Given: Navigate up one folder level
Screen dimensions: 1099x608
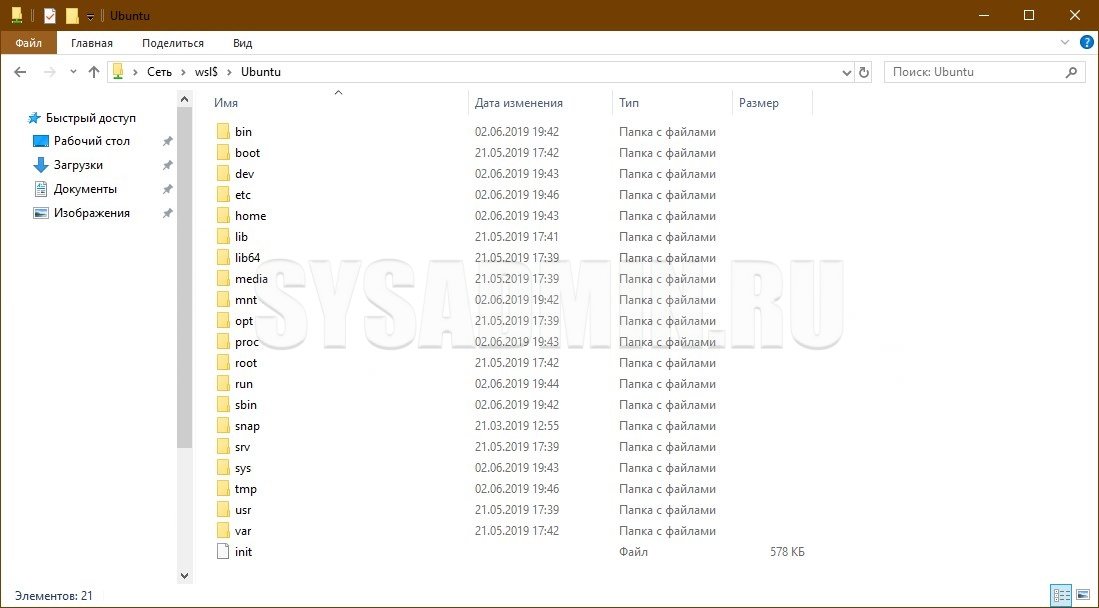Looking at the screenshot, I should [x=94, y=72].
